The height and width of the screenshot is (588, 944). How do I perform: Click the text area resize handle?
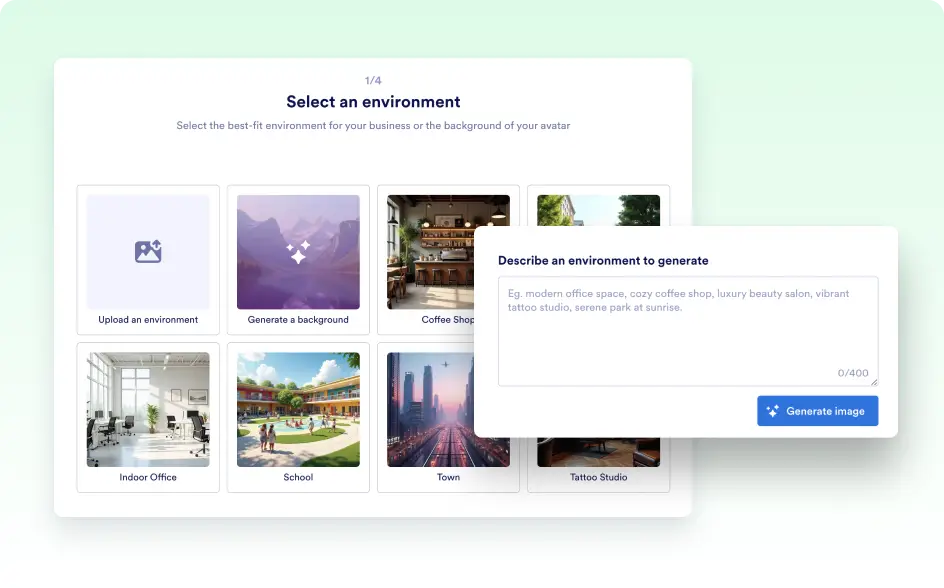coord(874,382)
